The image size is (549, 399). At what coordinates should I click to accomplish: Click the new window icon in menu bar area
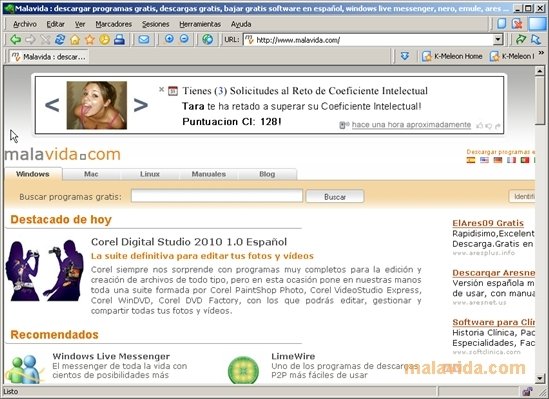coord(502,23)
